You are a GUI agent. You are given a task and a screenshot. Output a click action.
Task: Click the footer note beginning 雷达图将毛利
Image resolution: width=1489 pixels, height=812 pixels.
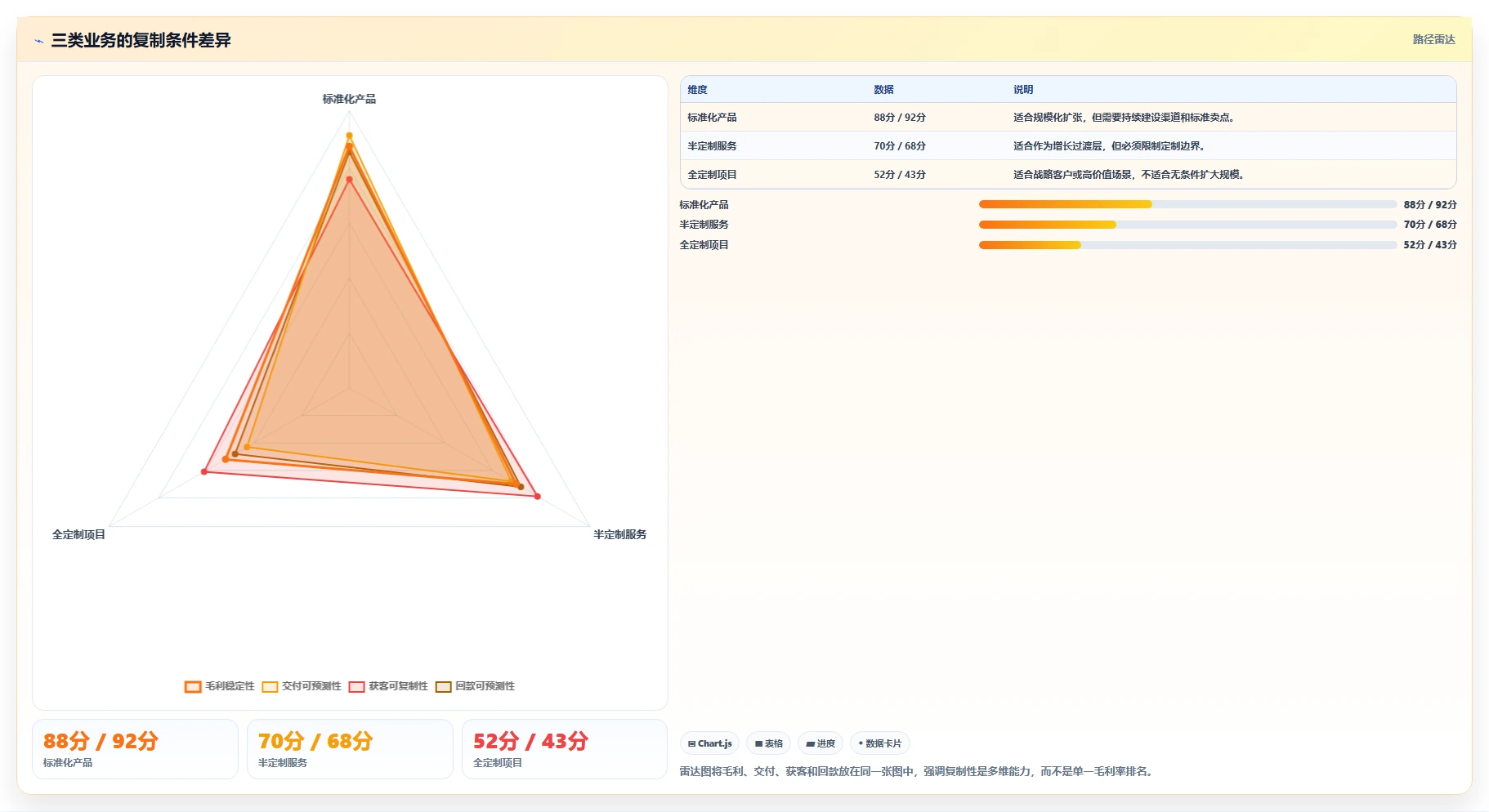pos(917,771)
